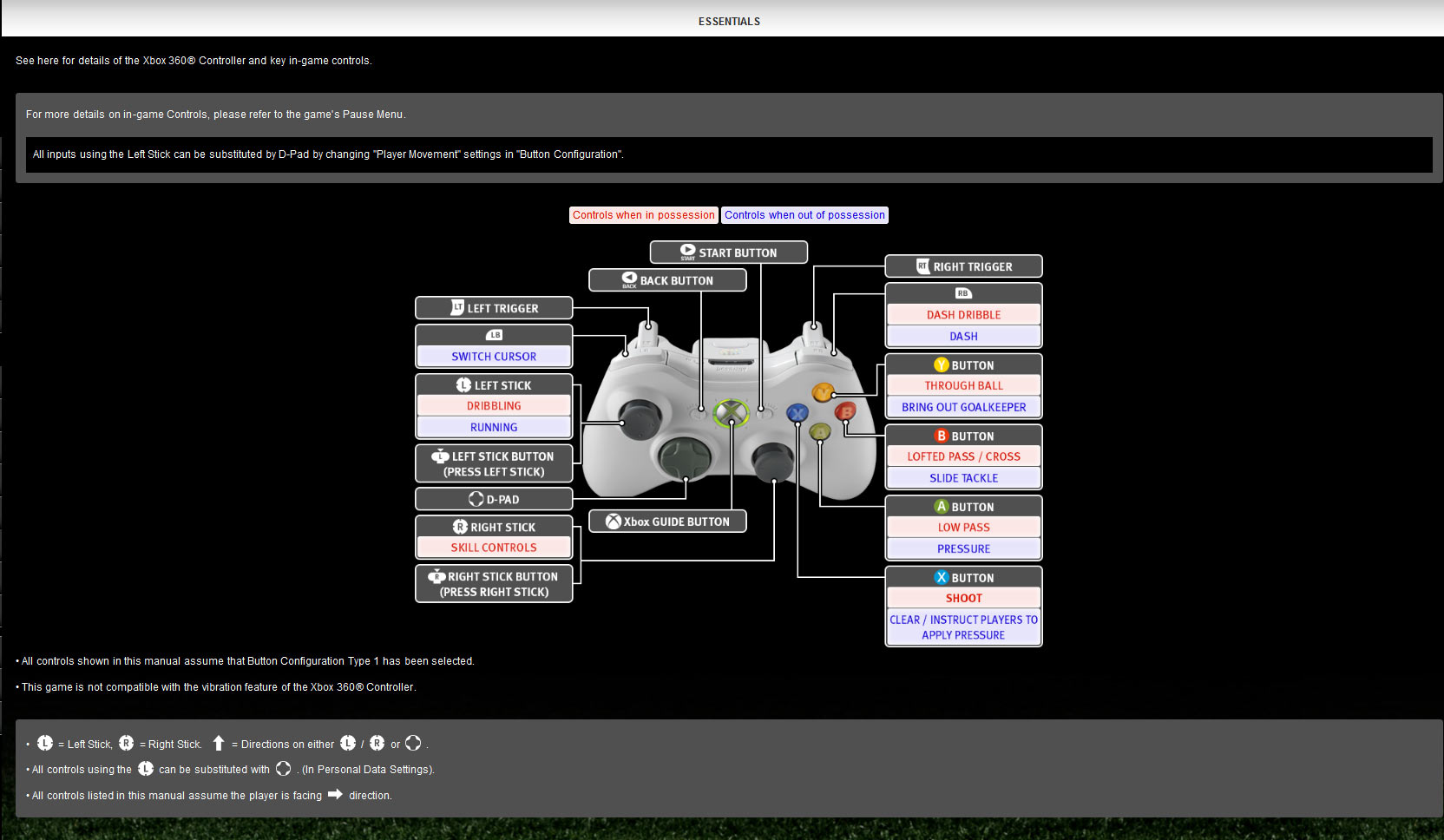The height and width of the screenshot is (840, 1444).
Task: Click the right arrow icon before 'direction.'
Action: tap(335, 794)
